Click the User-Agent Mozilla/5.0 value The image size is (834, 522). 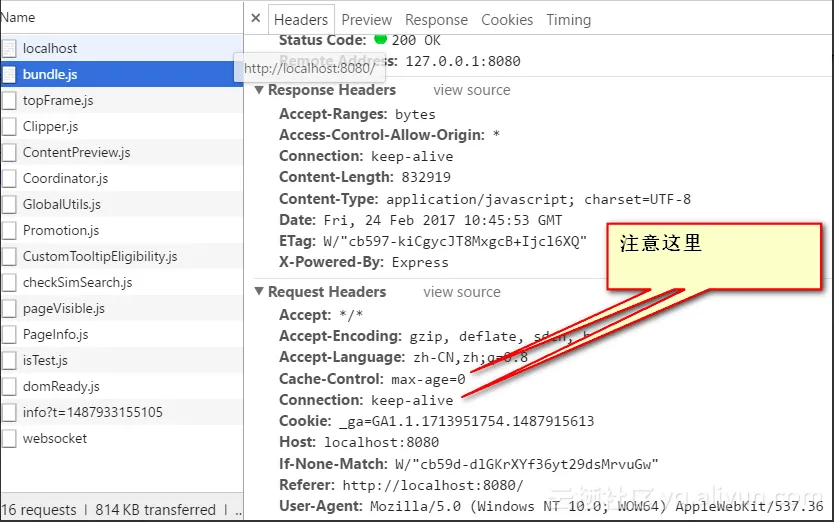597,506
